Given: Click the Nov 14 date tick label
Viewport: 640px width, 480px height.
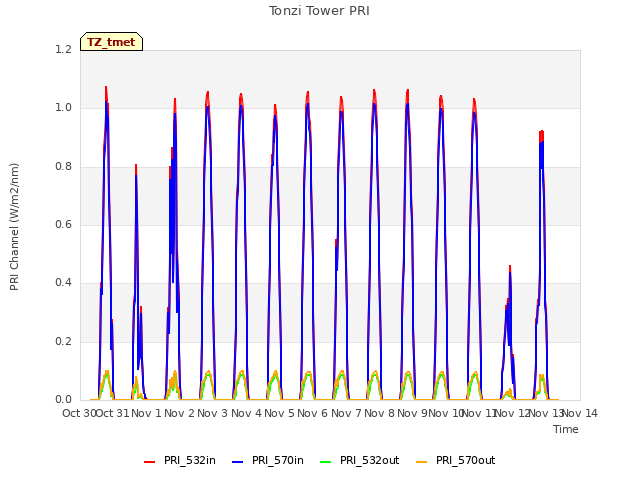Looking at the screenshot, I should (x=580, y=413).
